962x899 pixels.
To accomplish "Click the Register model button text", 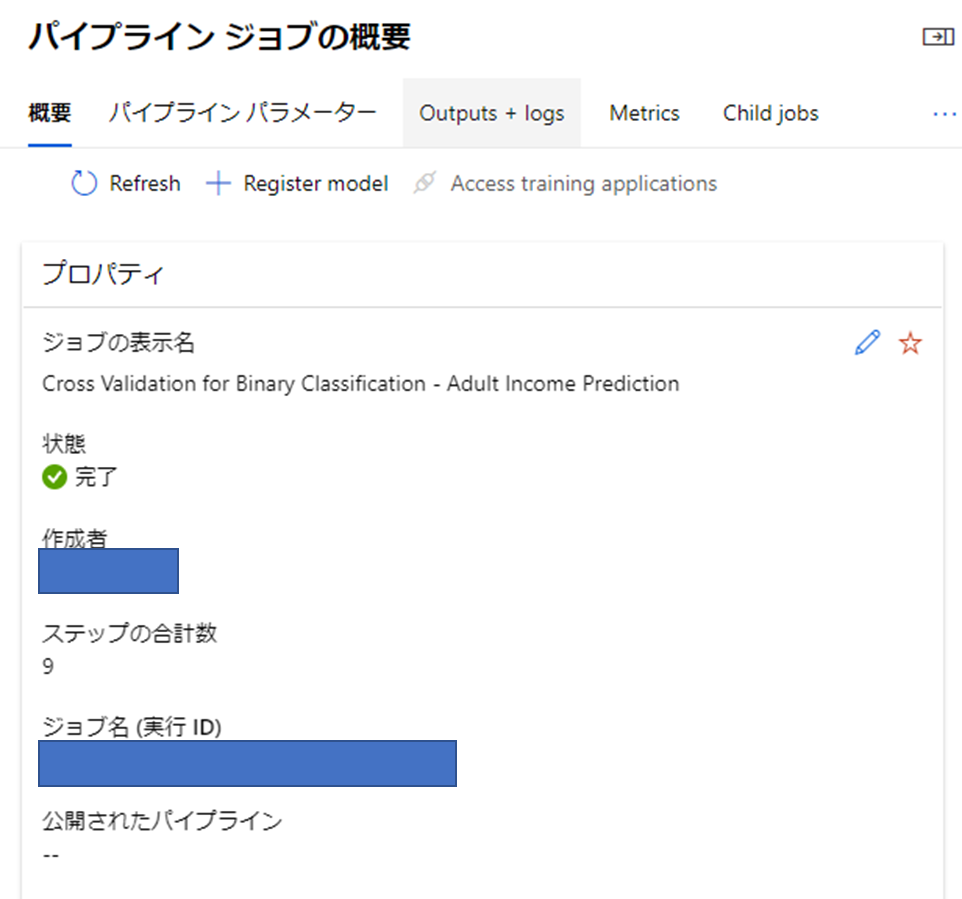I will pyautogui.click(x=315, y=184).
